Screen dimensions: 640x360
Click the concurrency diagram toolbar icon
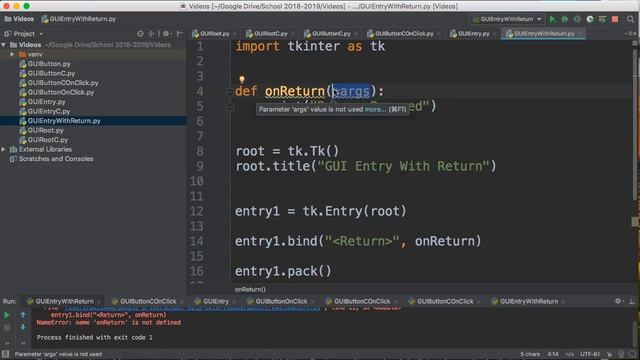pos(602,19)
